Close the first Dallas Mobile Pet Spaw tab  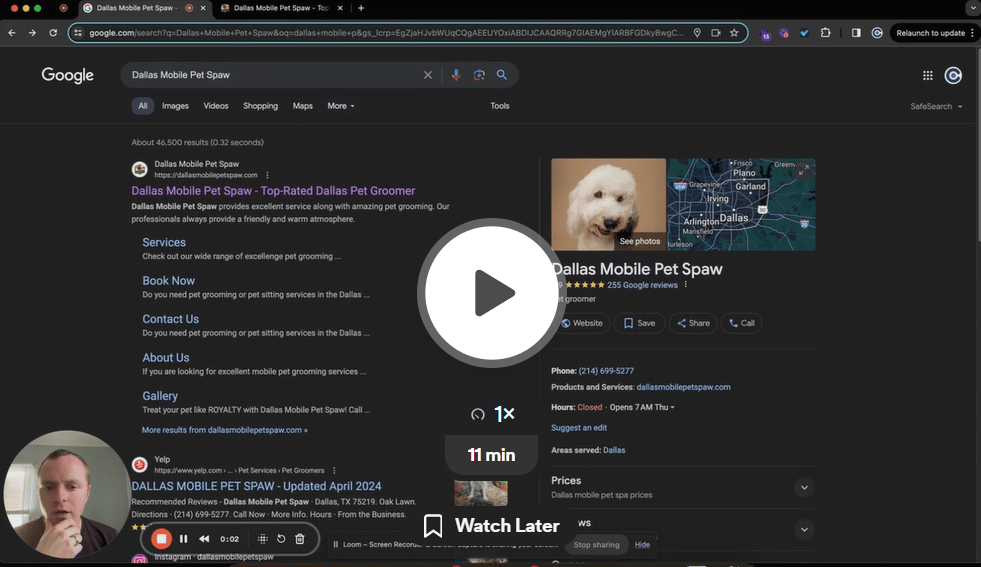click(203, 8)
